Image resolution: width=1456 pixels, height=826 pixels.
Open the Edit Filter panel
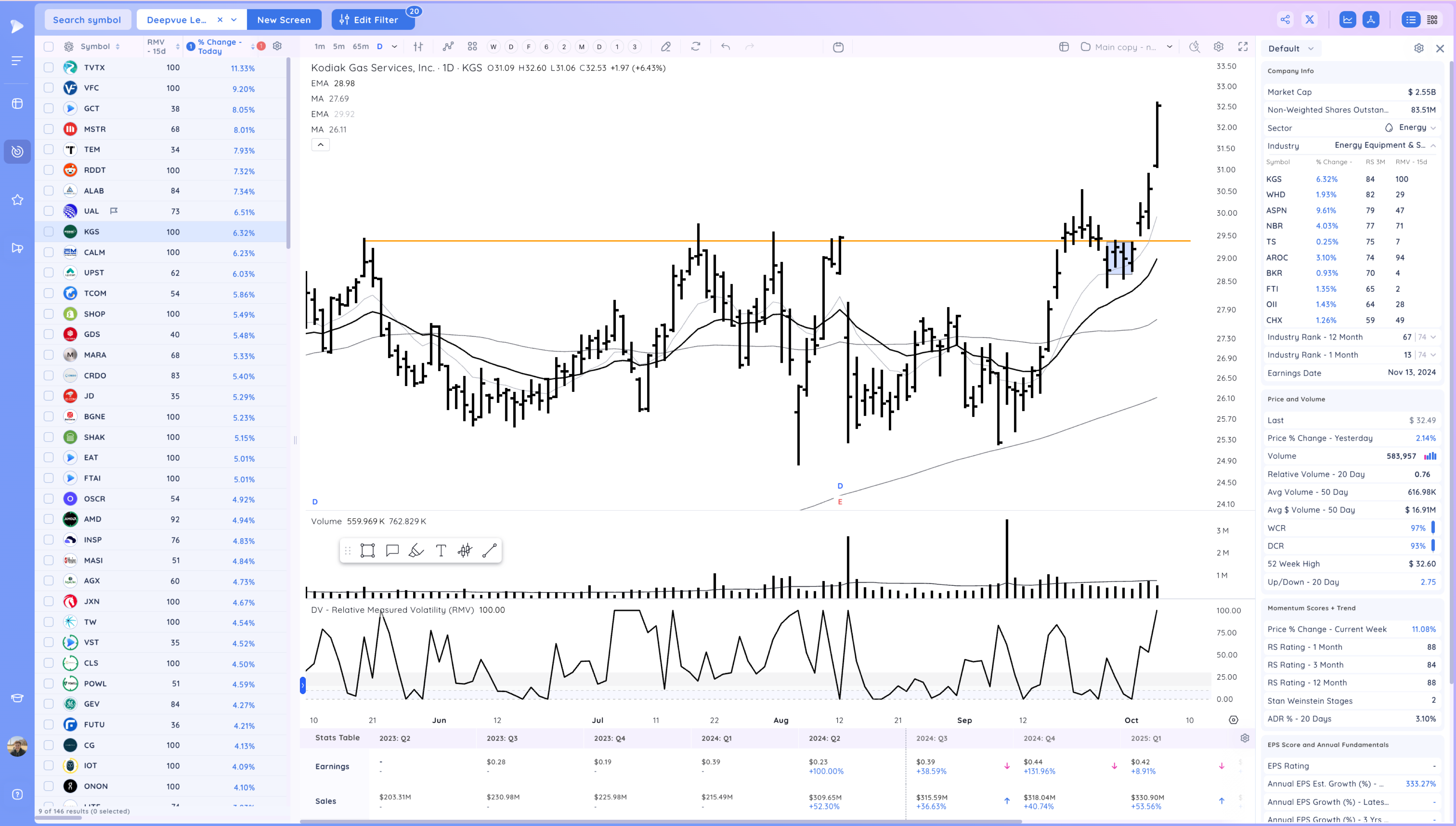[x=373, y=19]
